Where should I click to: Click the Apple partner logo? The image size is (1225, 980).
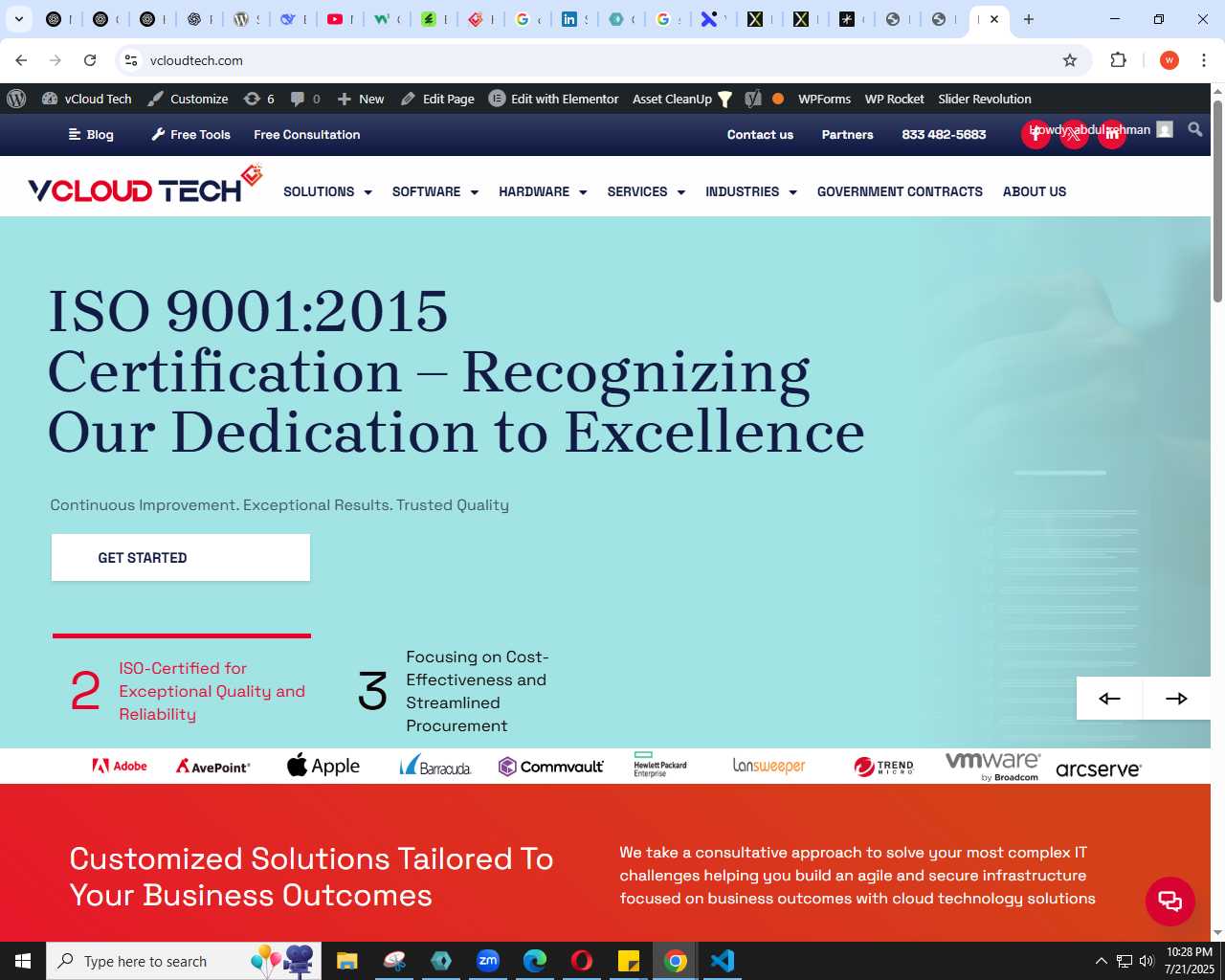(323, 766)
